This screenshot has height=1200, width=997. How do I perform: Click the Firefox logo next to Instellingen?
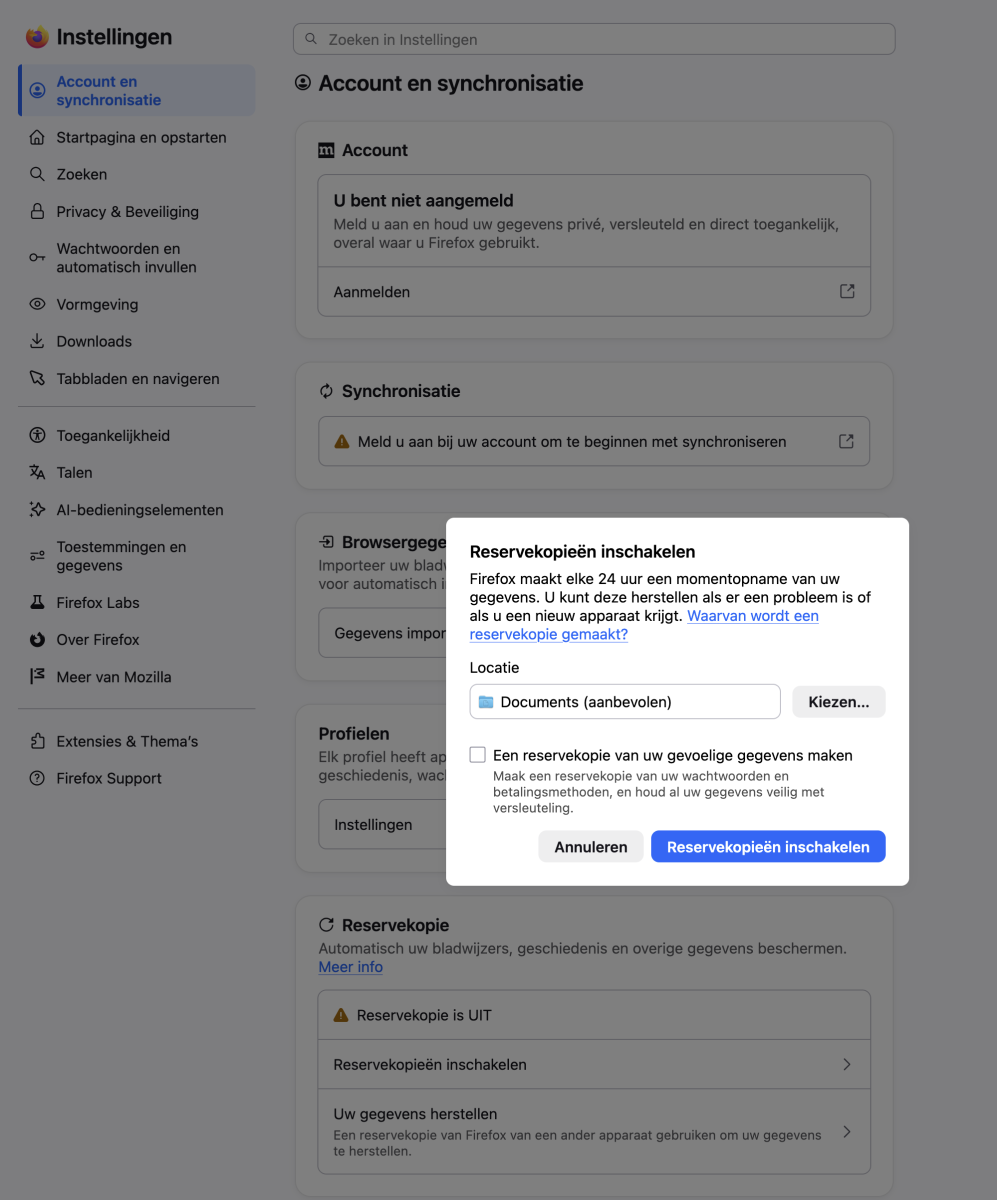37,37
